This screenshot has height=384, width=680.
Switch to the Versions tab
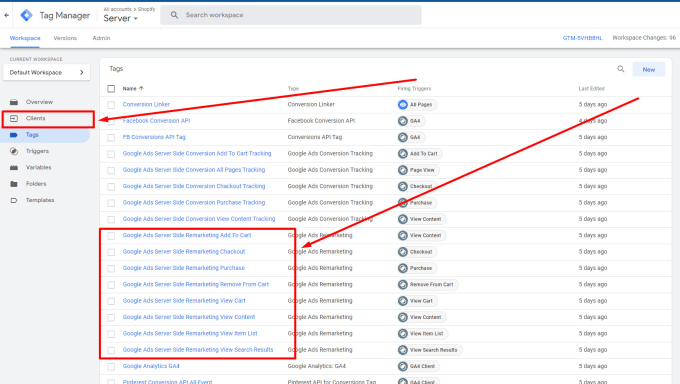tap(65, 38)
